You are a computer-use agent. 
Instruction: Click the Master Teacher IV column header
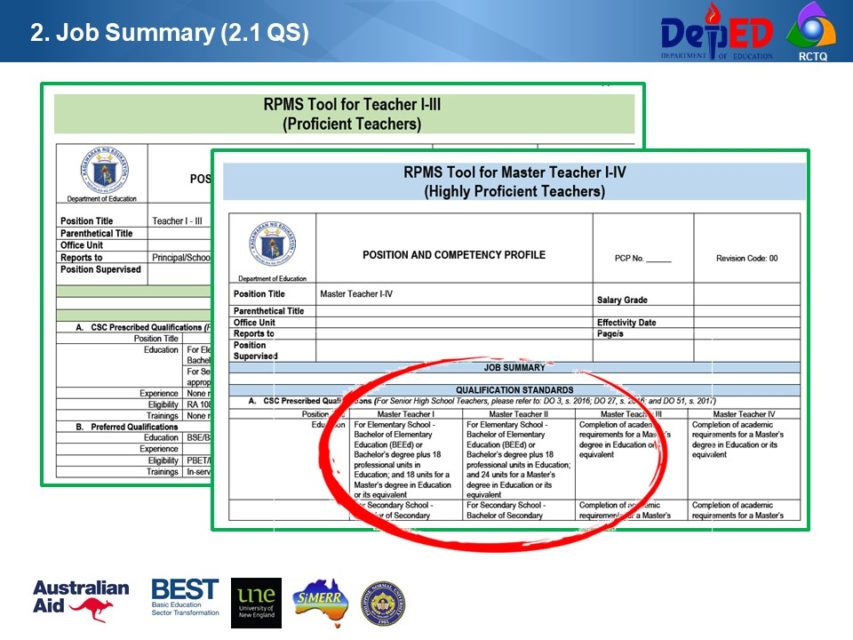[x=745, y=412]
